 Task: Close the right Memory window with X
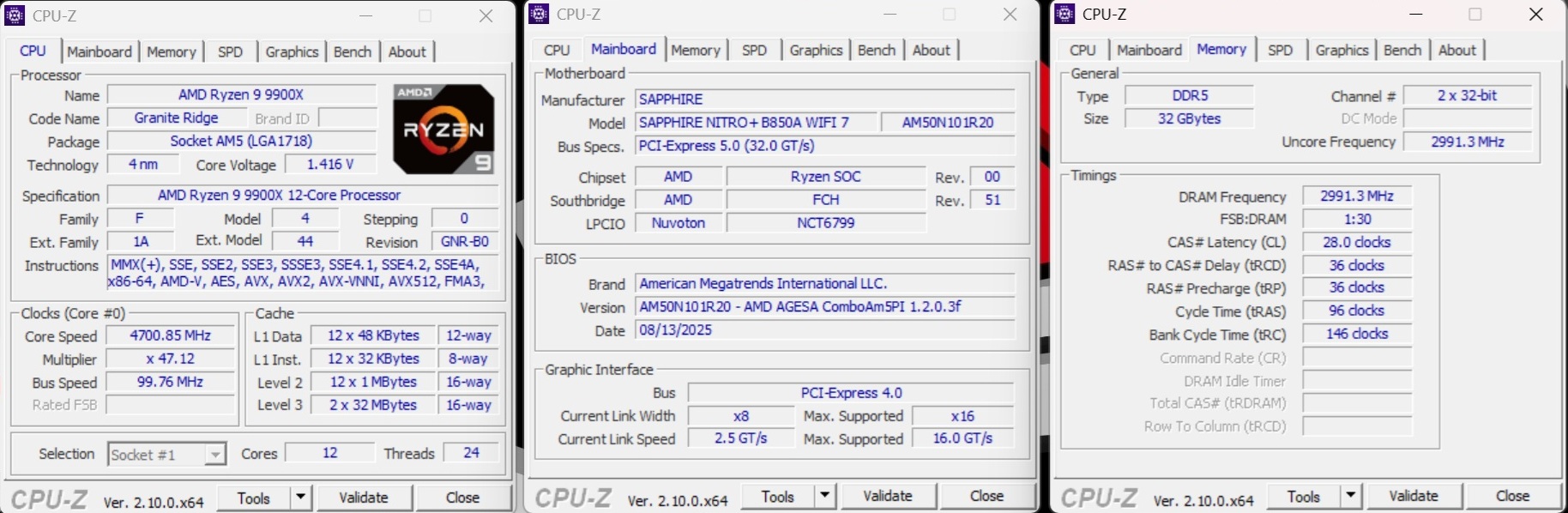[x=1536, y=15]
